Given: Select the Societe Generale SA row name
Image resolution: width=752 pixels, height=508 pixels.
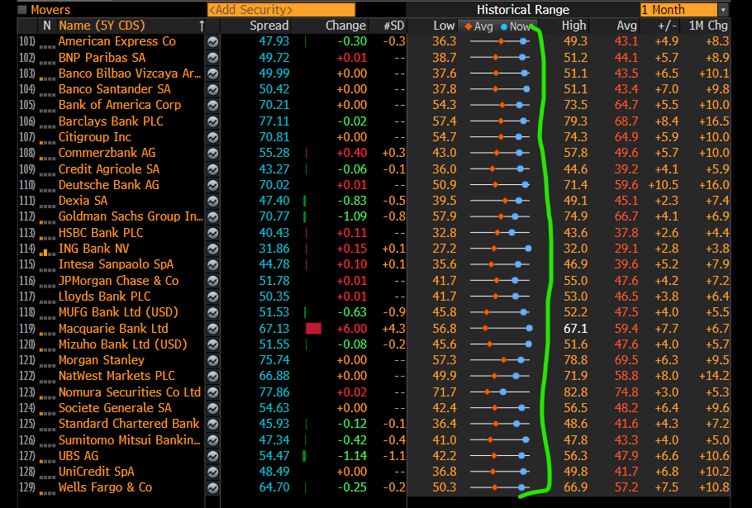Looking at the screenshot, I should tap(115, 408).
